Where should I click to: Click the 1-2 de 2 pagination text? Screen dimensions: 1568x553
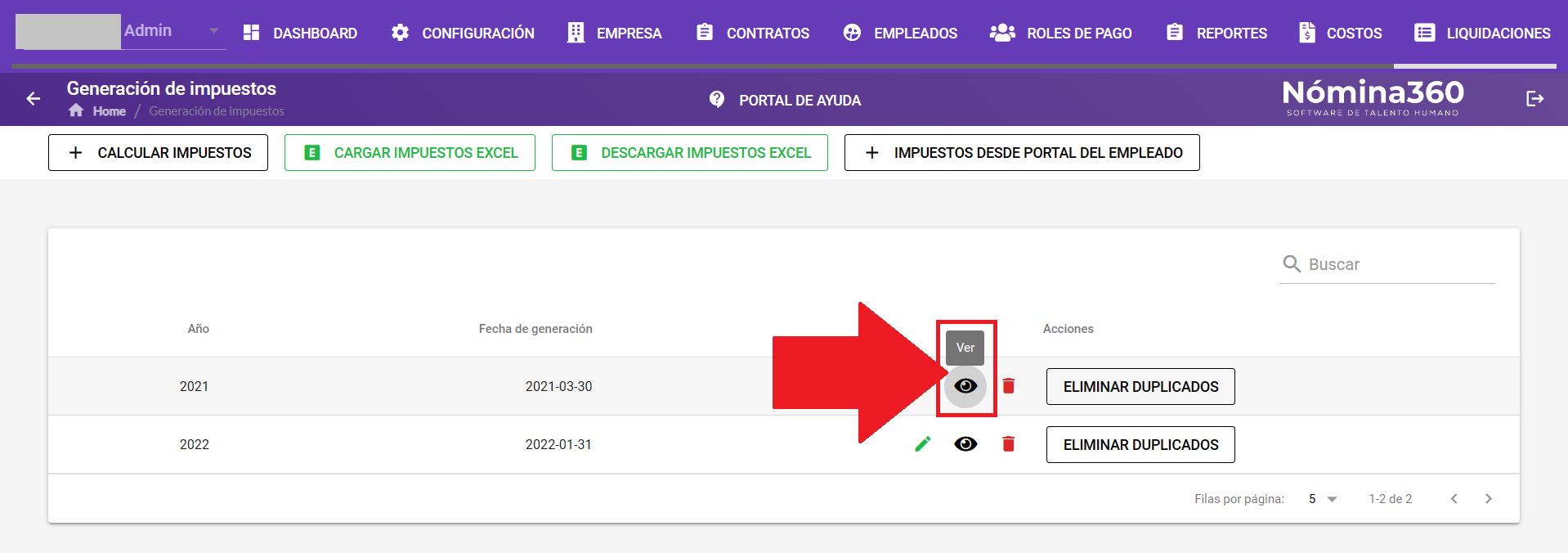click(1391, 499)
